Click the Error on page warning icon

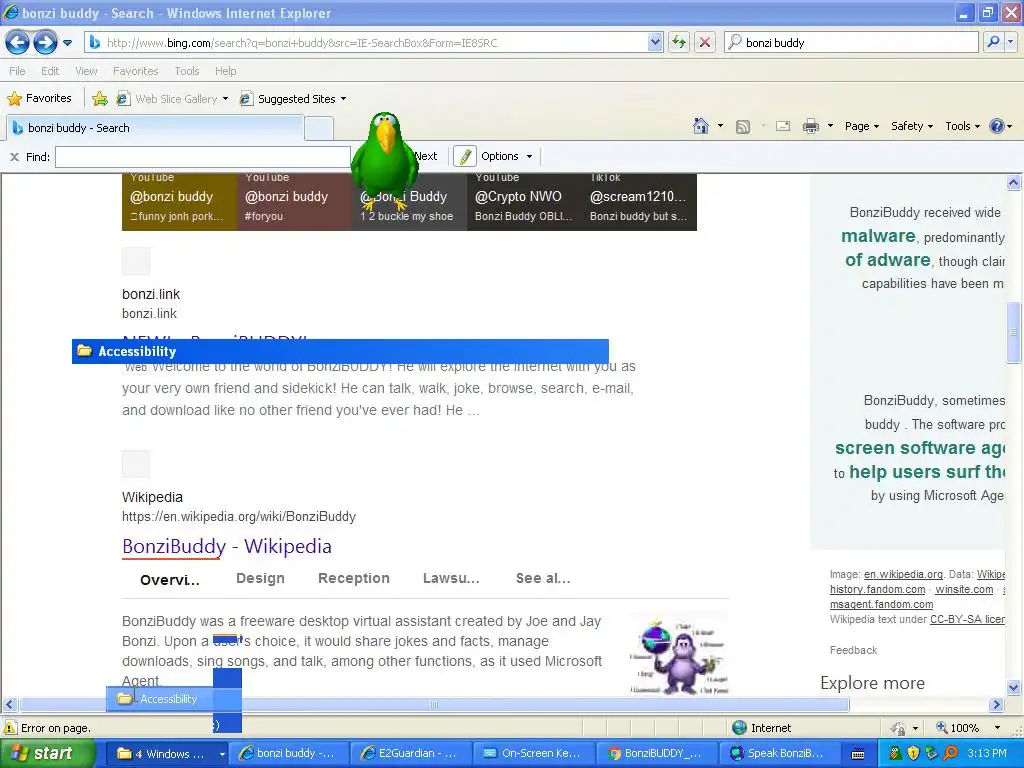coord(10,728)
